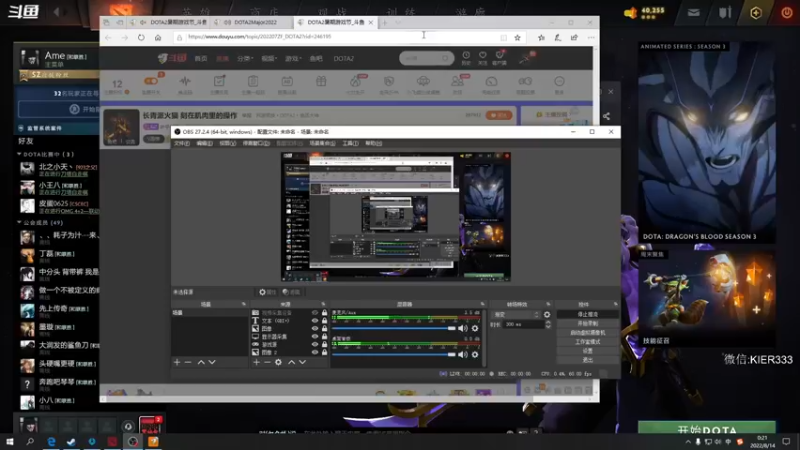
Task: Add a new source in OBS
Action: [256, 362]
